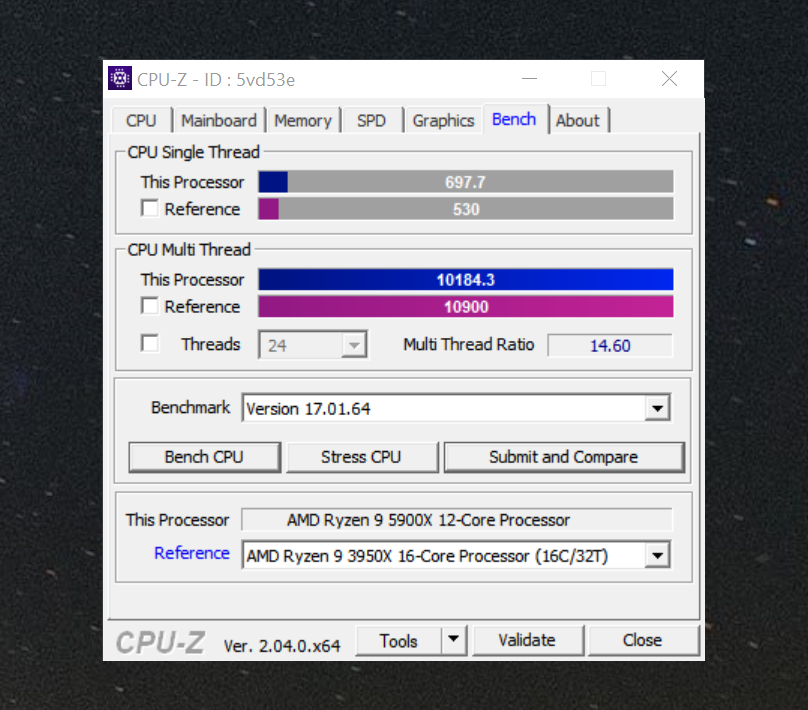
Task: Click the CPU Multi Thread group label
Action: tap(189, 249)
